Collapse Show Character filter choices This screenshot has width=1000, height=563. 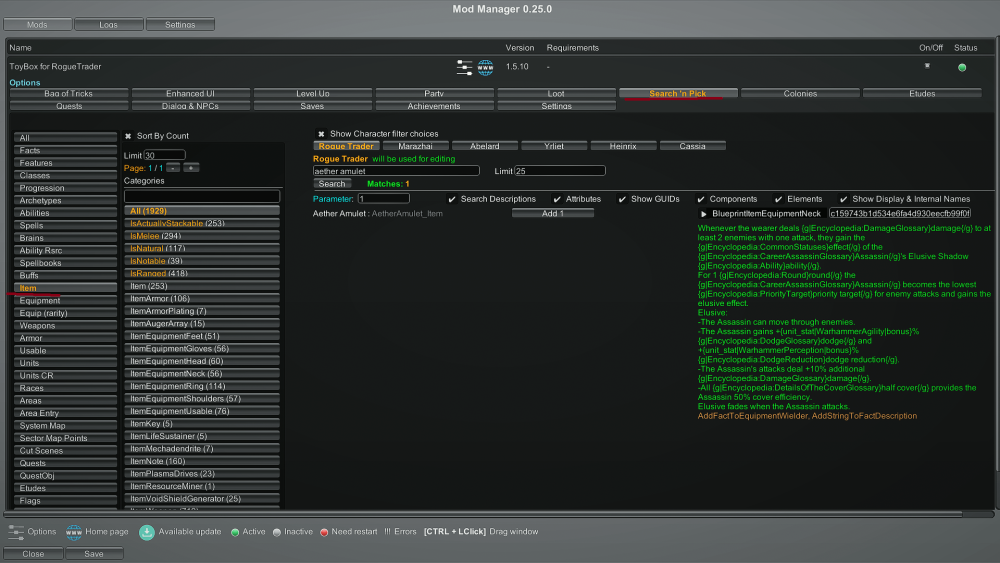[321, 134]
